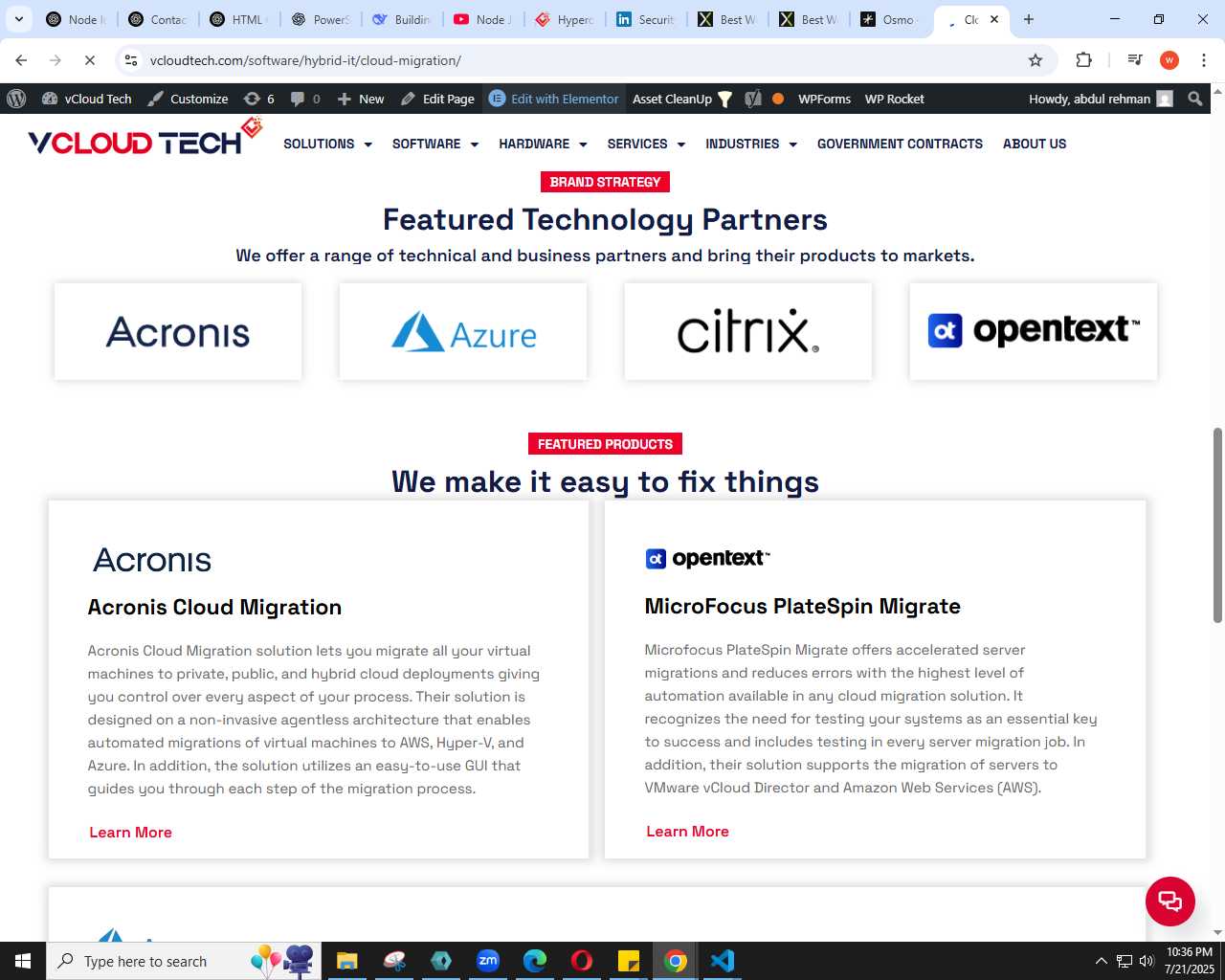
Task: Open About Us nav item
Action: tap(1035, 144)
